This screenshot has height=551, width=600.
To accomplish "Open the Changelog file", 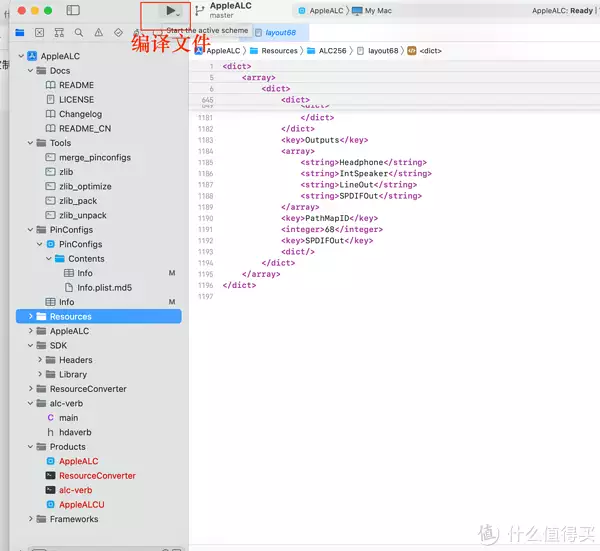I will (x=80, y=114).
